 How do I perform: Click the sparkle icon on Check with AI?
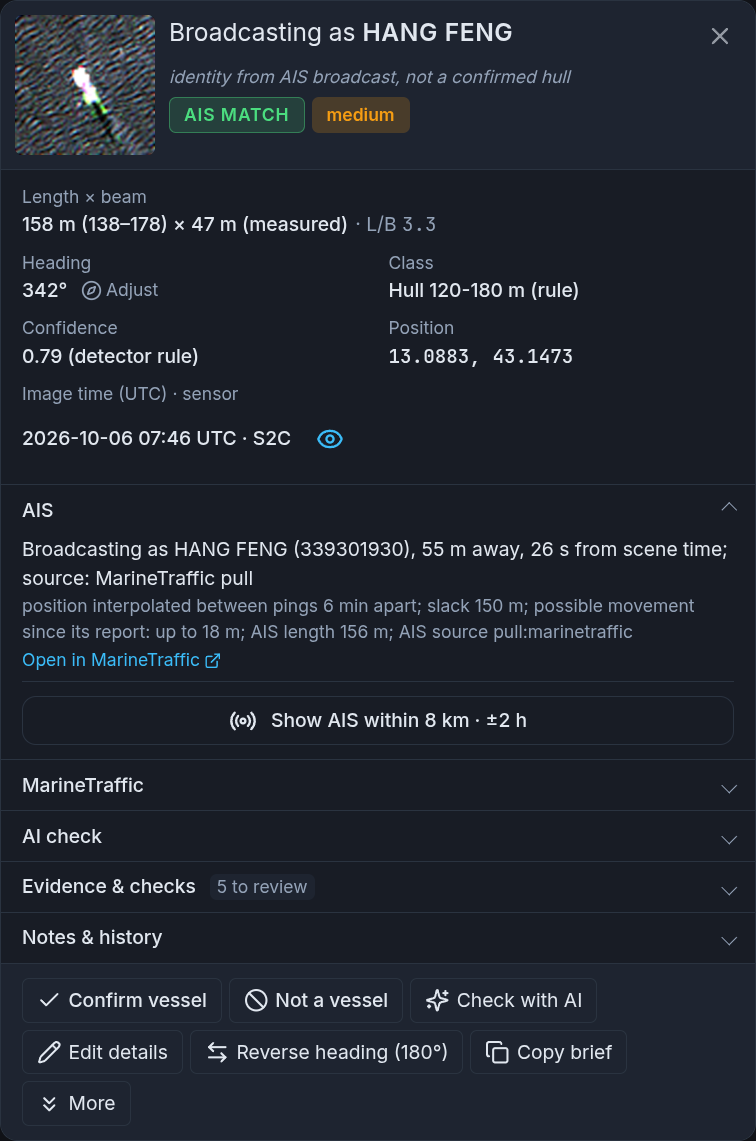coord(437,1001)
